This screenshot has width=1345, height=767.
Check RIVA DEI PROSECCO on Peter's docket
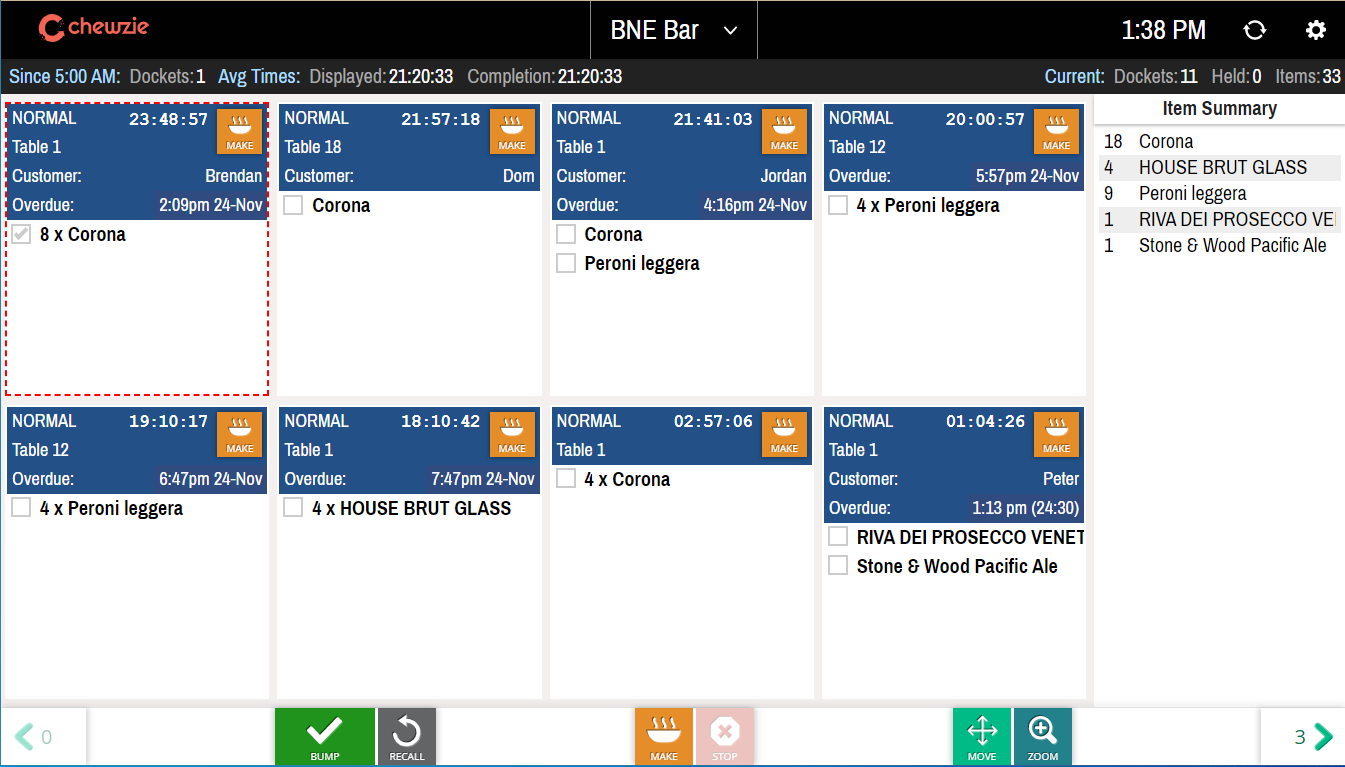838,538
